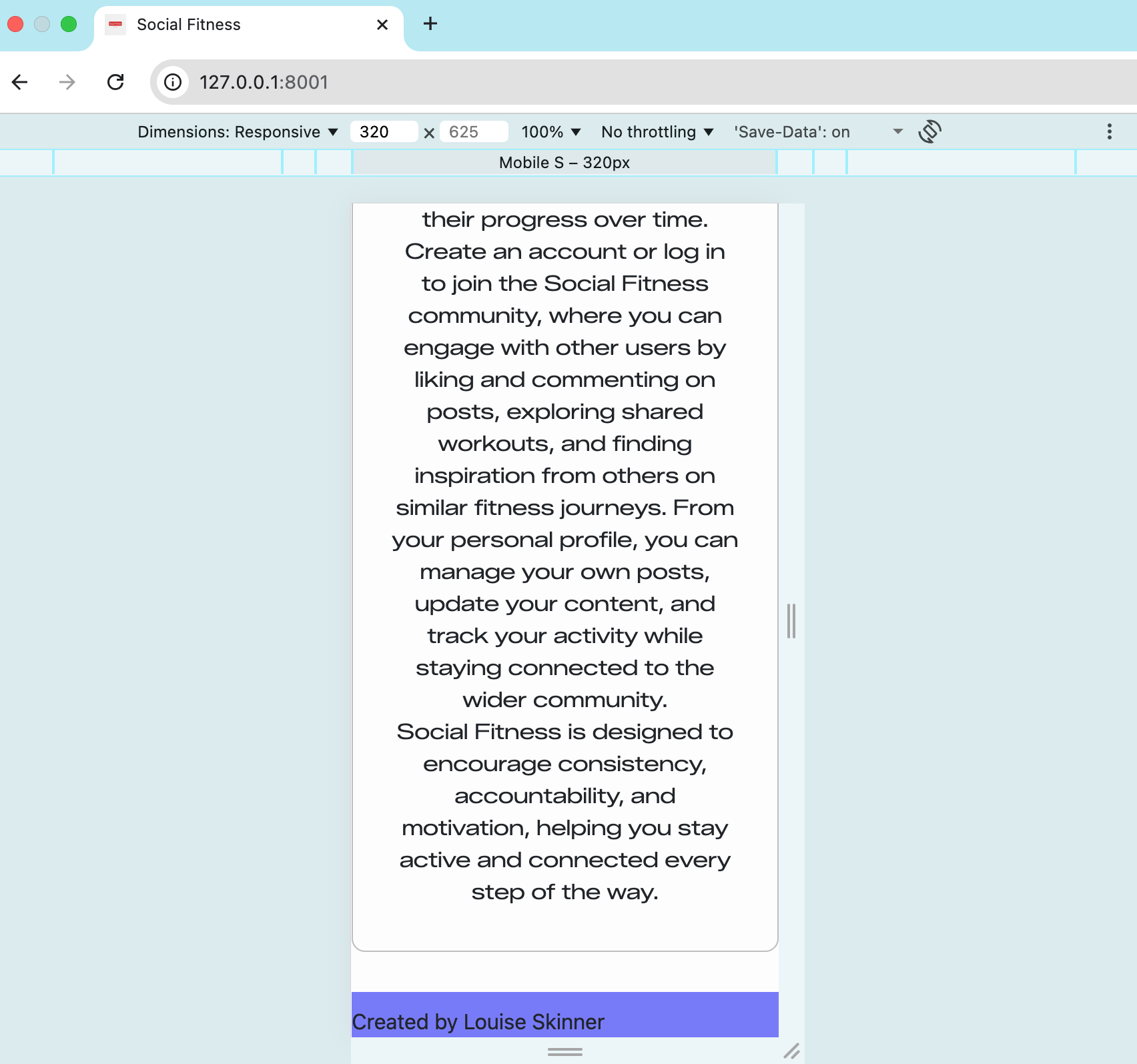
Task: Reload the Social Fitness page
Action: 115,82
